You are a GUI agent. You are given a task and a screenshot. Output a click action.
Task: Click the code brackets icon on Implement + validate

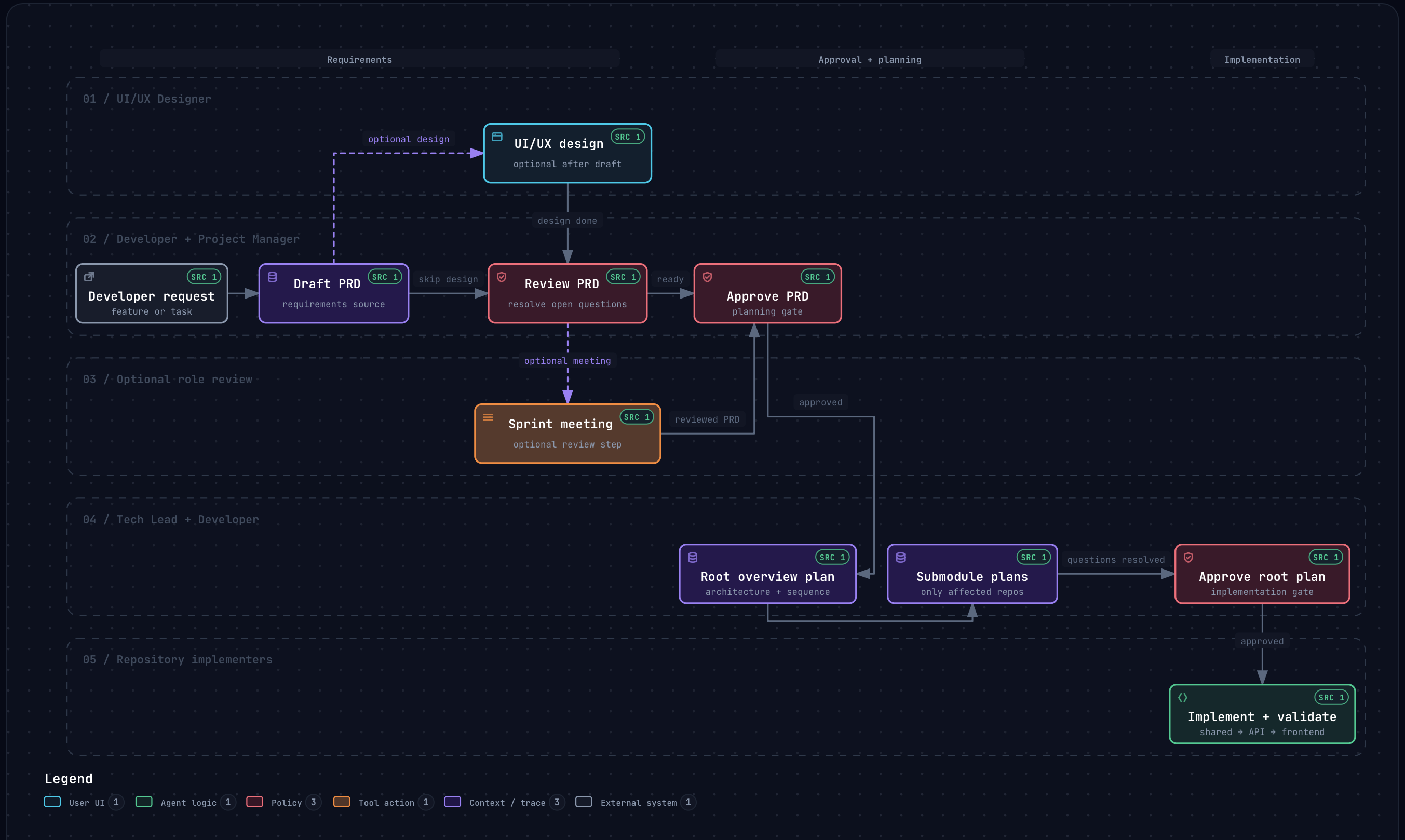1183,697
